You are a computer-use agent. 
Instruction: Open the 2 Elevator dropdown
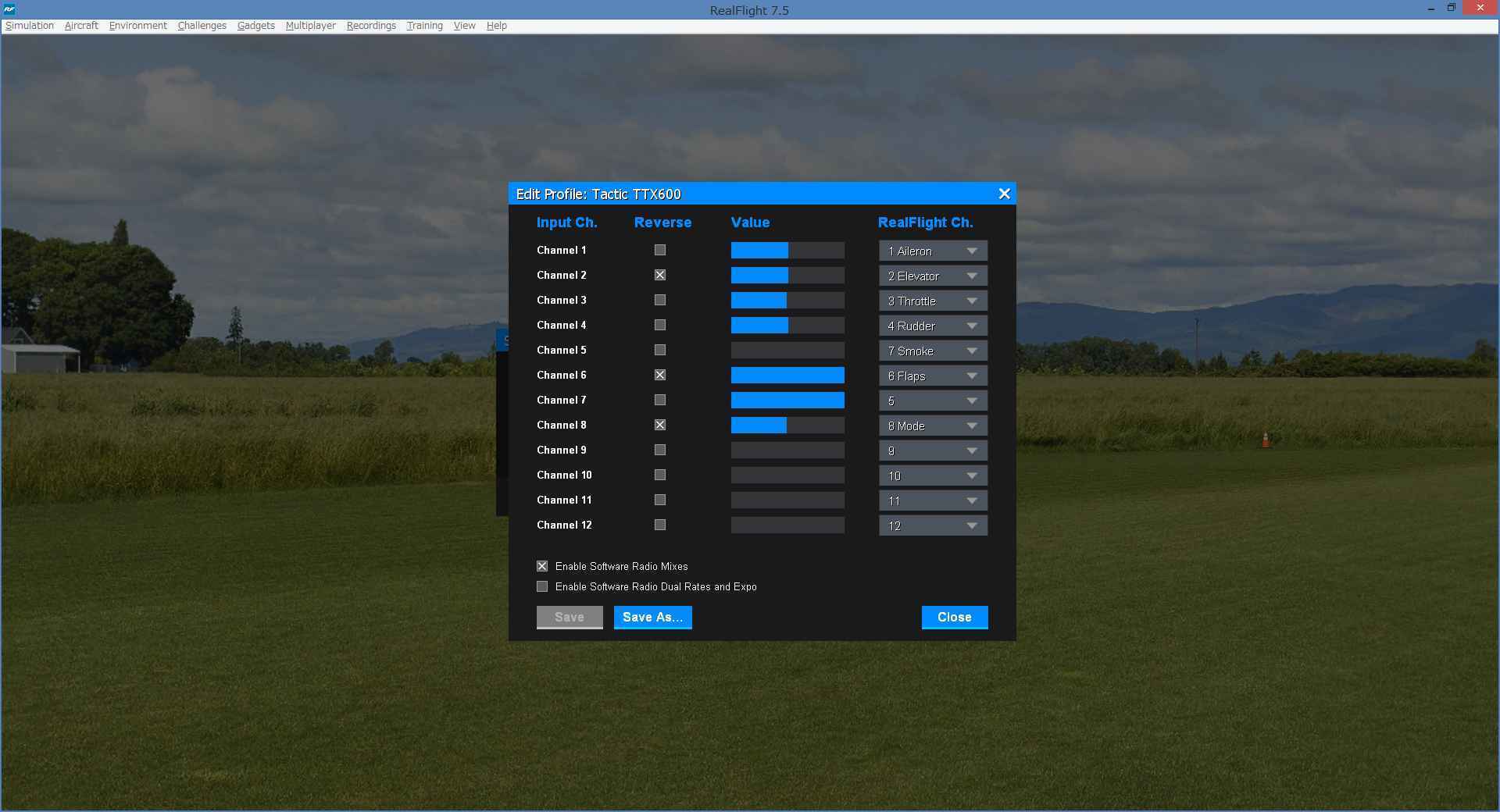point(933,276)
